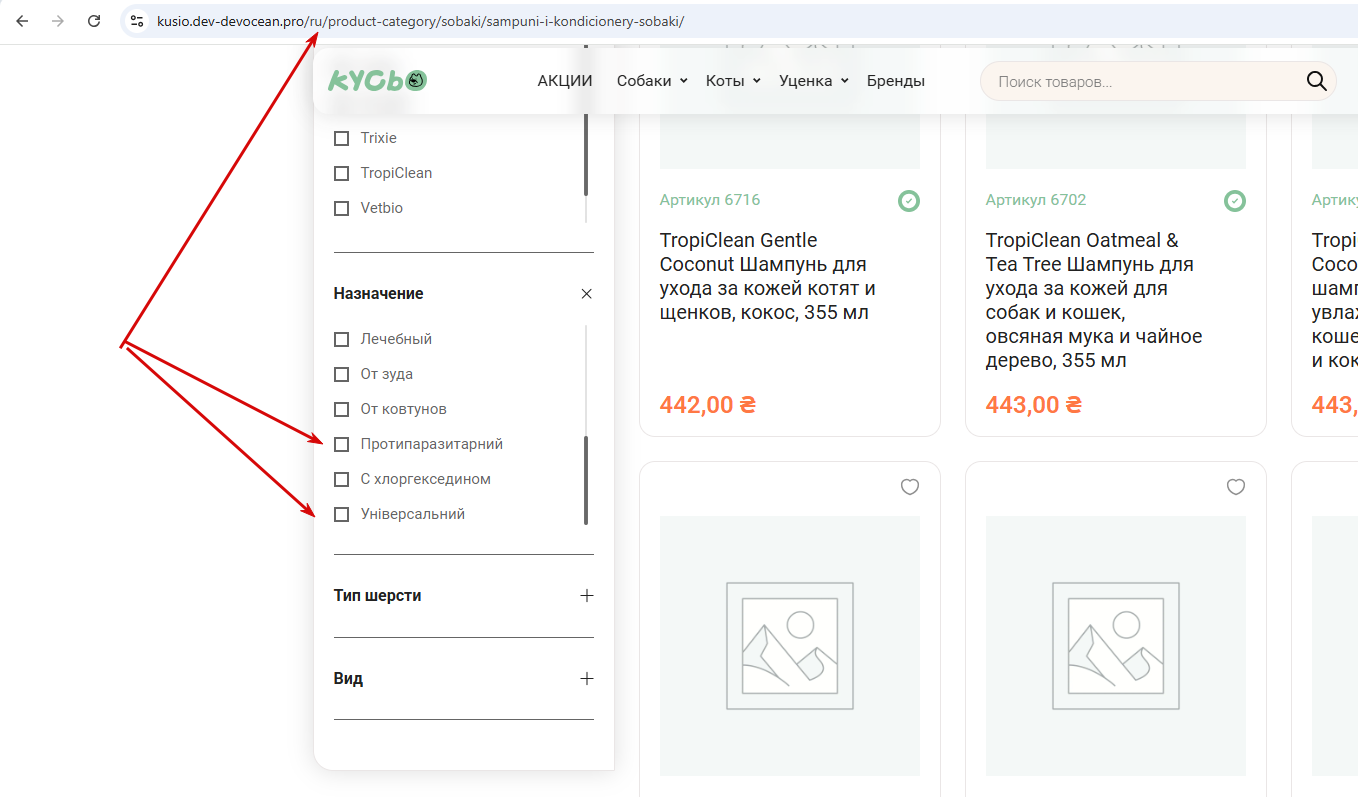The width and height of the screenshot is (1358, 797).
Task: Add second-row first product to wishlist
Action: click(909, 487)
